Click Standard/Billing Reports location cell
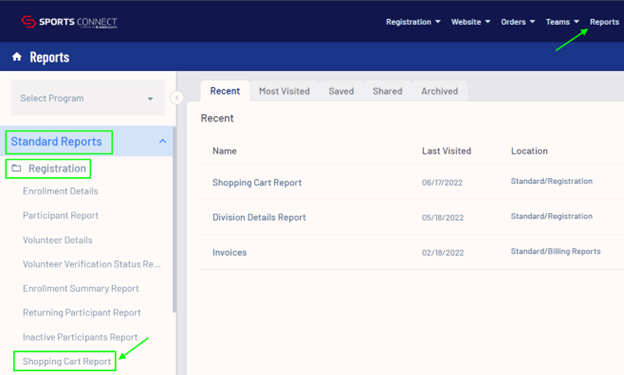Image resolution: width=624 pixels, height=375 pixels. click(x=556, y=251)
